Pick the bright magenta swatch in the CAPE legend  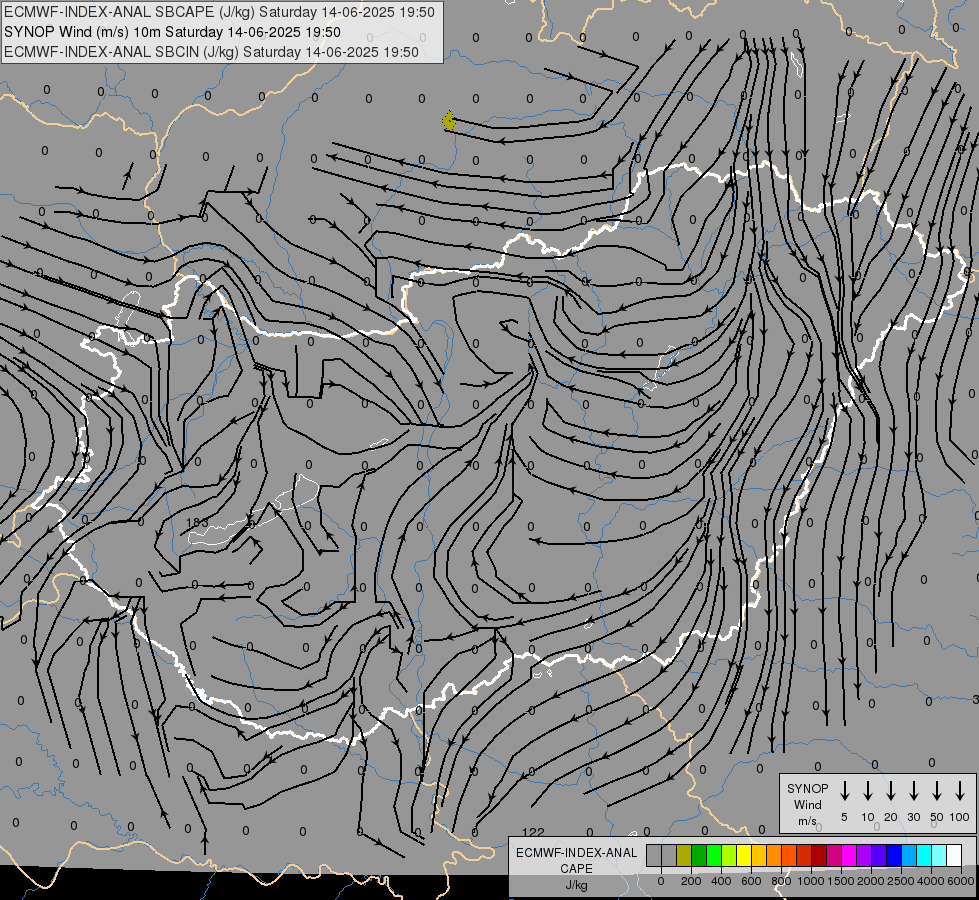click(x=849, y=855)
